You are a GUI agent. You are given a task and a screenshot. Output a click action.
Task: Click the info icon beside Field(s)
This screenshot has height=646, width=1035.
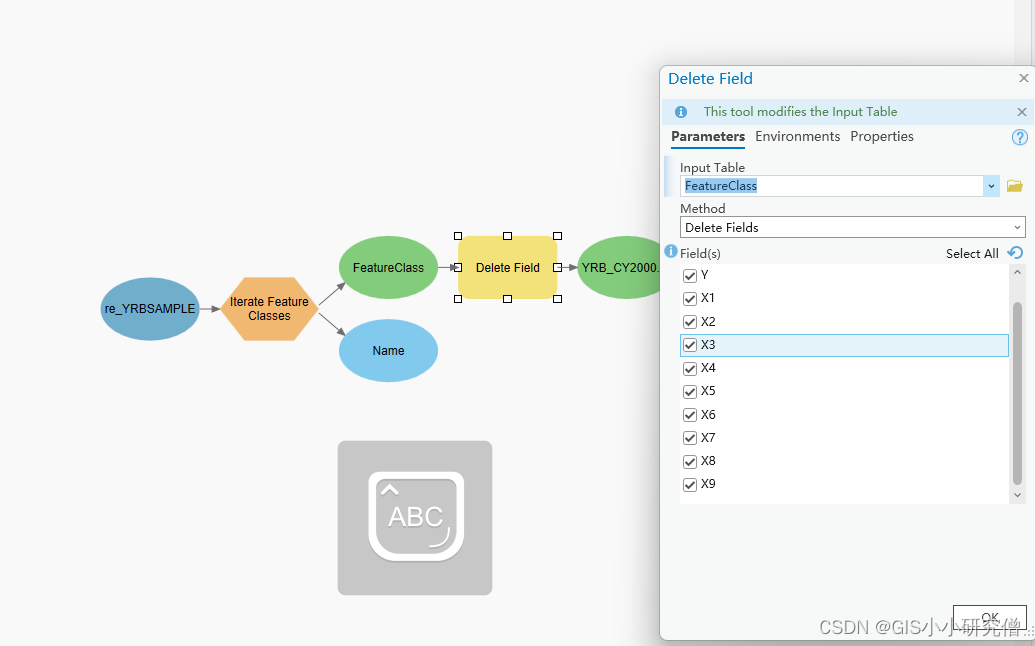[671, 251]
